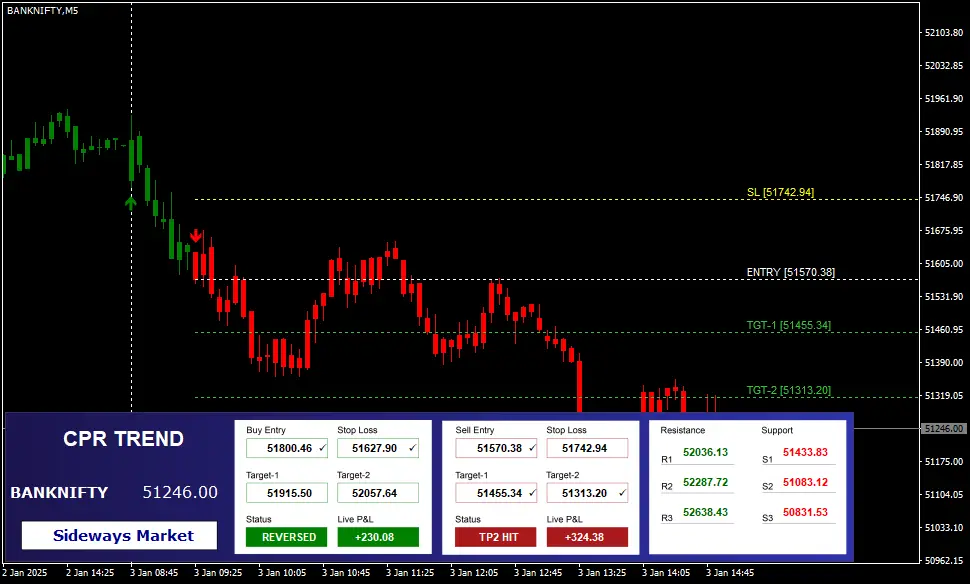Select the Sell Entry field showing 51570.38

496,448
